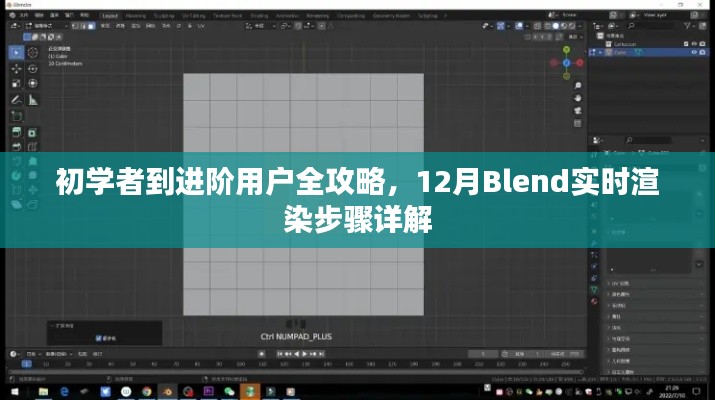Open the transform orientation dropdown
This screenshot has height=400, width=715.
click(261, 26)
